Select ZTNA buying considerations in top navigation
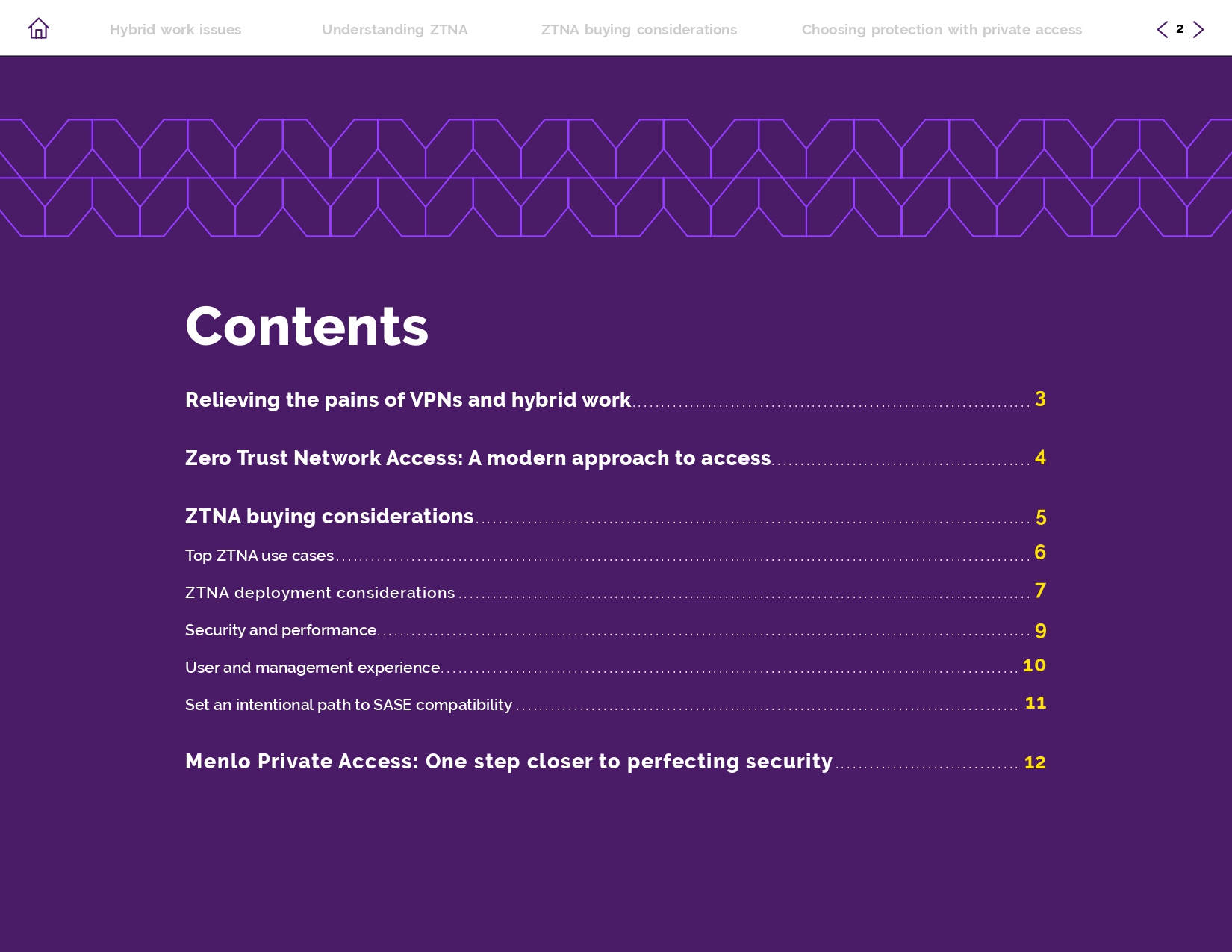 pos(638,30)
